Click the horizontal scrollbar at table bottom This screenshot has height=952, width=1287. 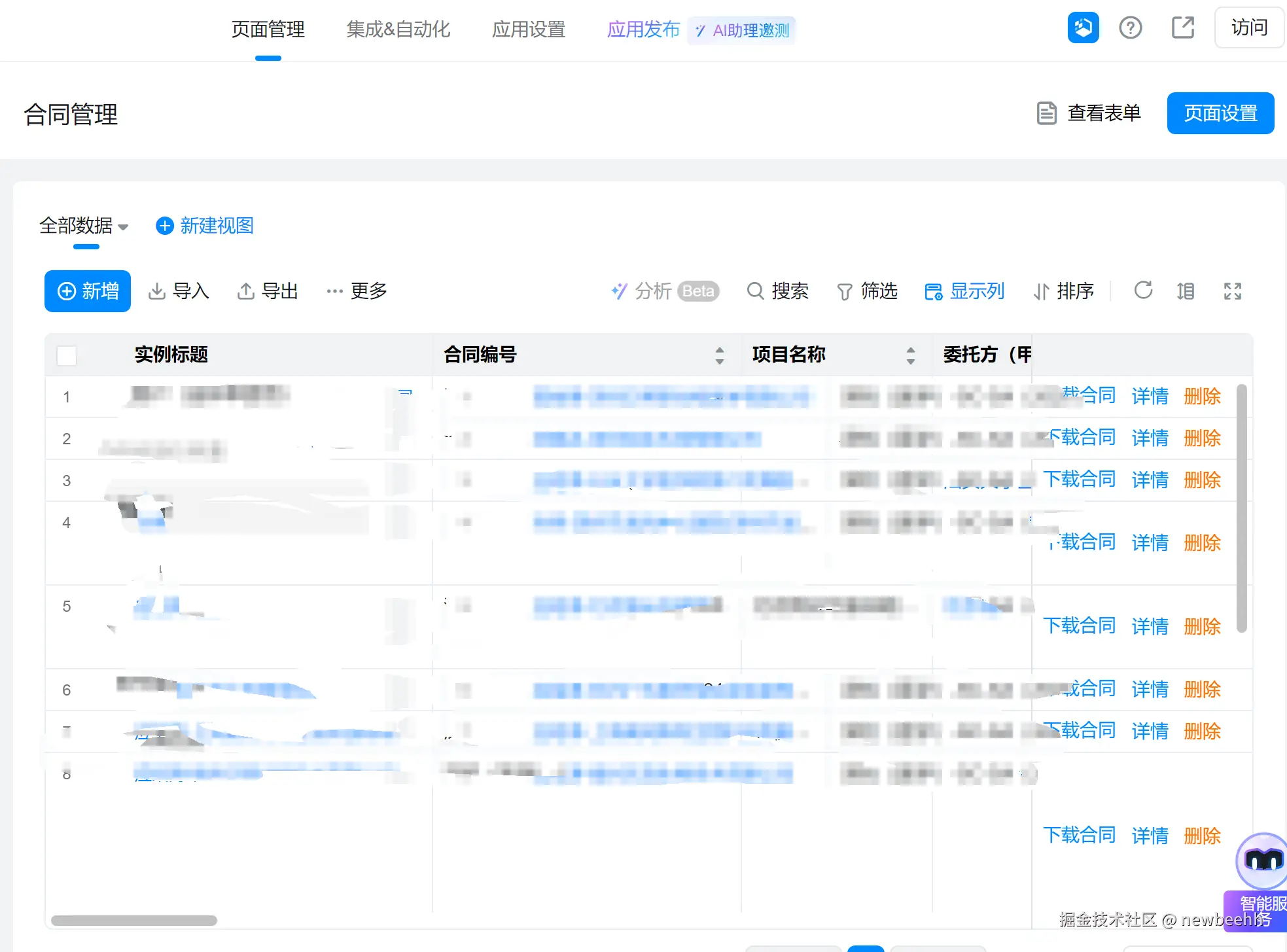click(x=134, y=920)
